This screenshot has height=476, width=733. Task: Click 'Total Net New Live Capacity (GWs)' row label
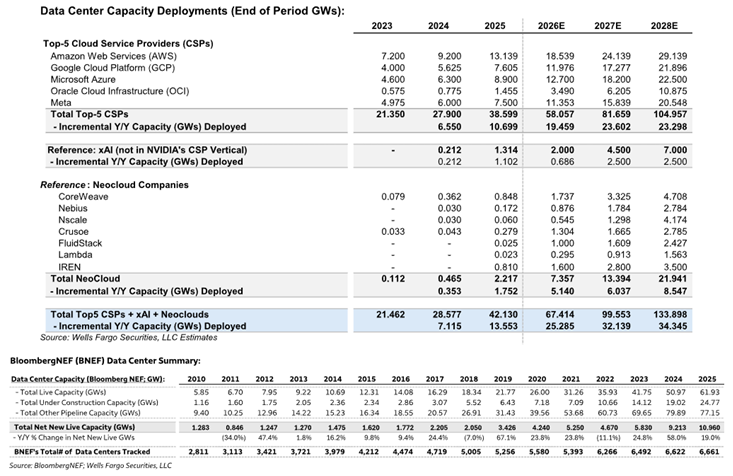click(75, 427)
